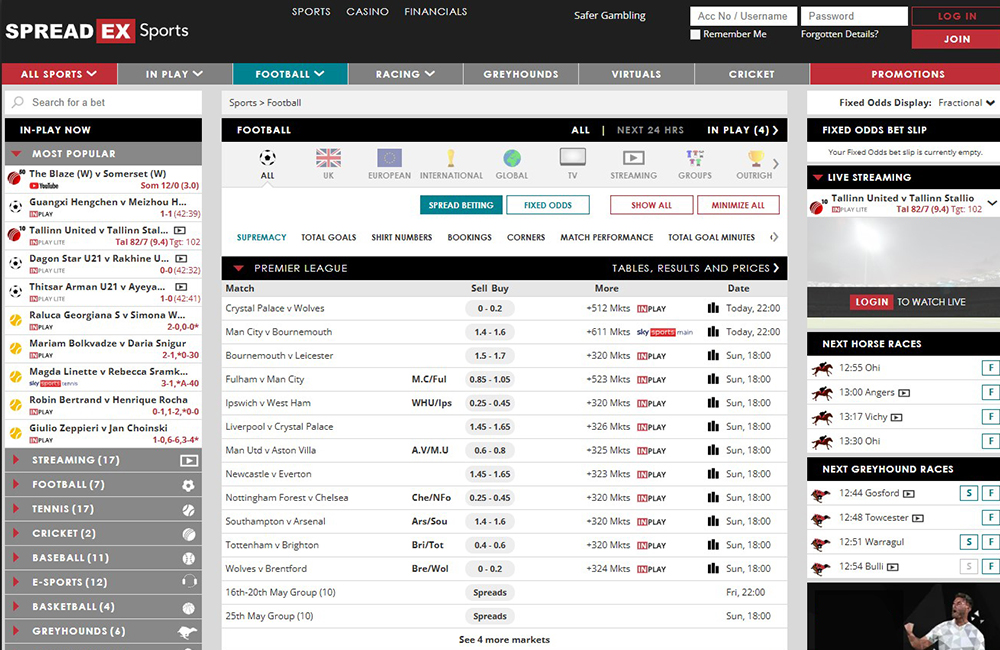Toggle S bet type for 12:44 Gosford
The height and width of the screenshot is (650, 1000).
coord(969,493)
